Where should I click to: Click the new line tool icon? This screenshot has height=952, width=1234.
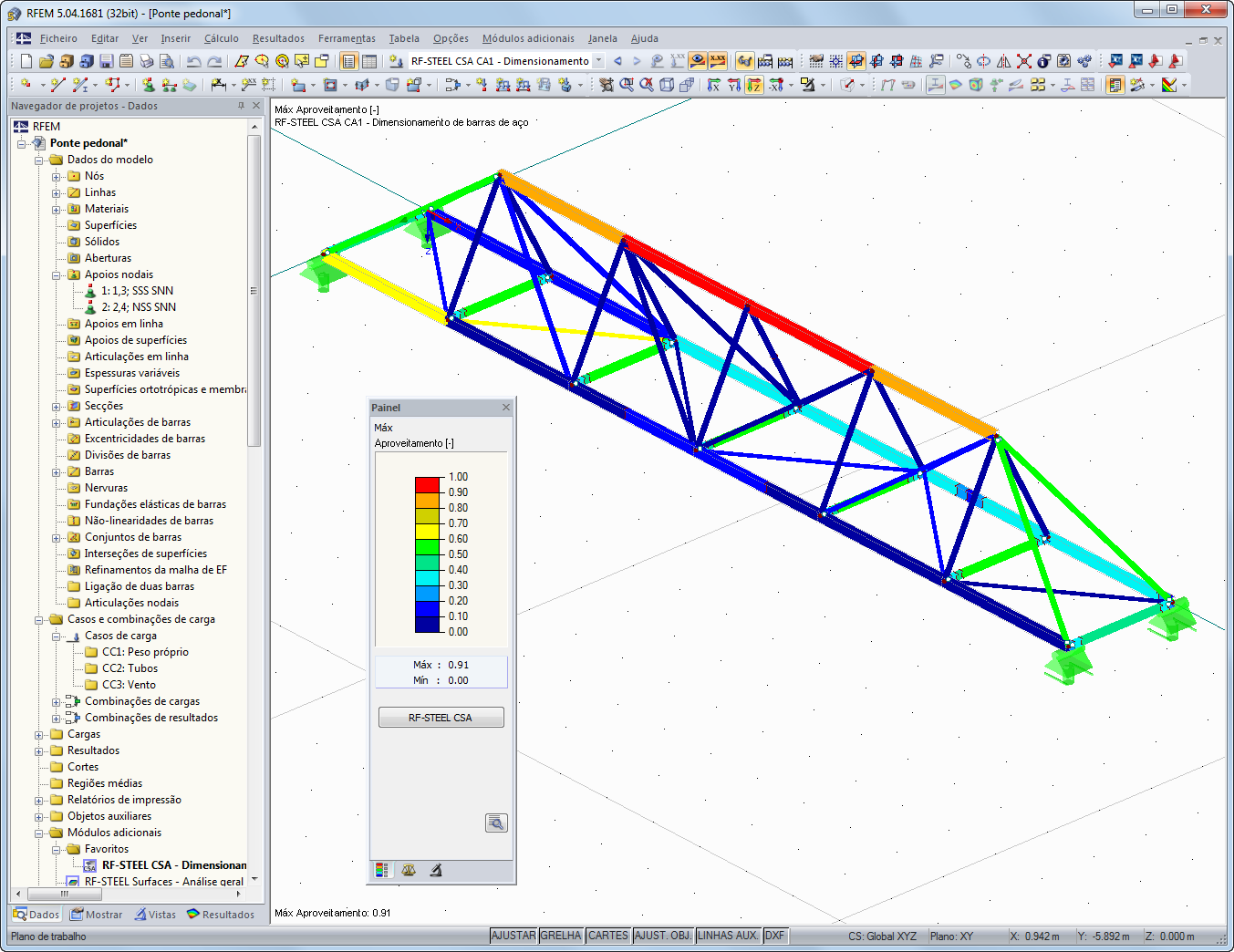(x=58, y=85)
